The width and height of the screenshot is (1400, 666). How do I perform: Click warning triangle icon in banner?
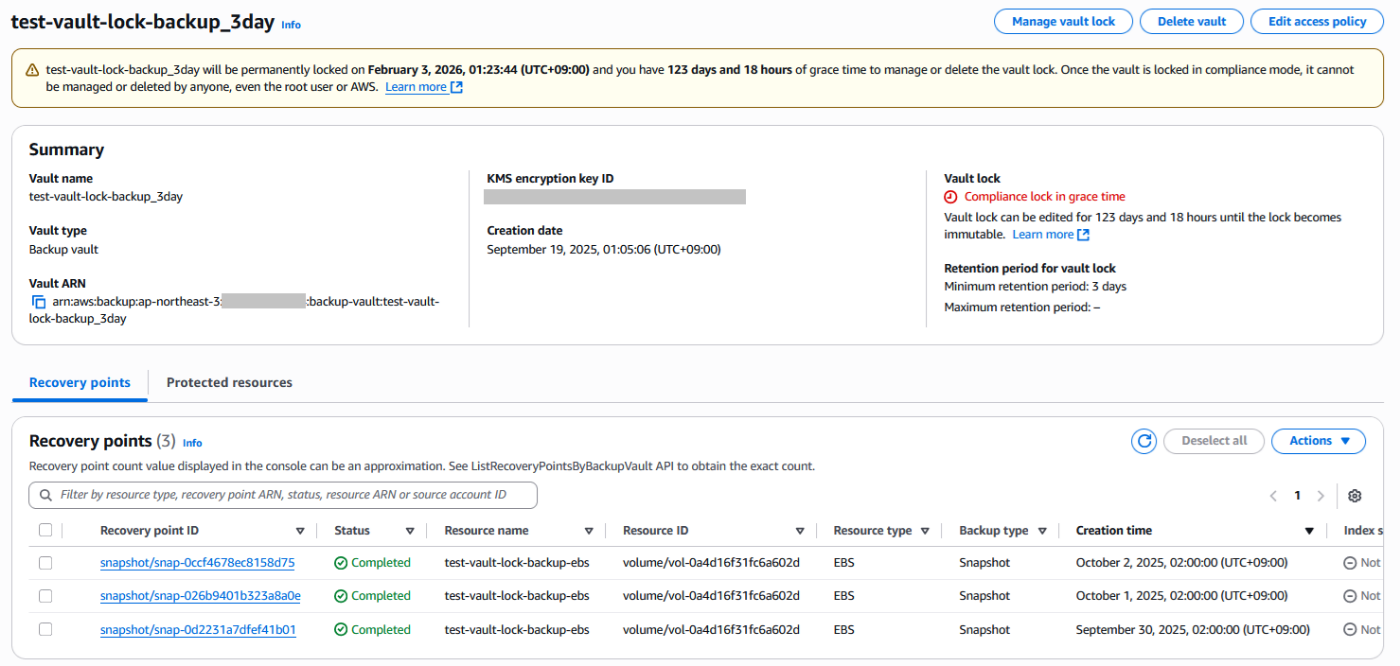click(x=33, y=70)
